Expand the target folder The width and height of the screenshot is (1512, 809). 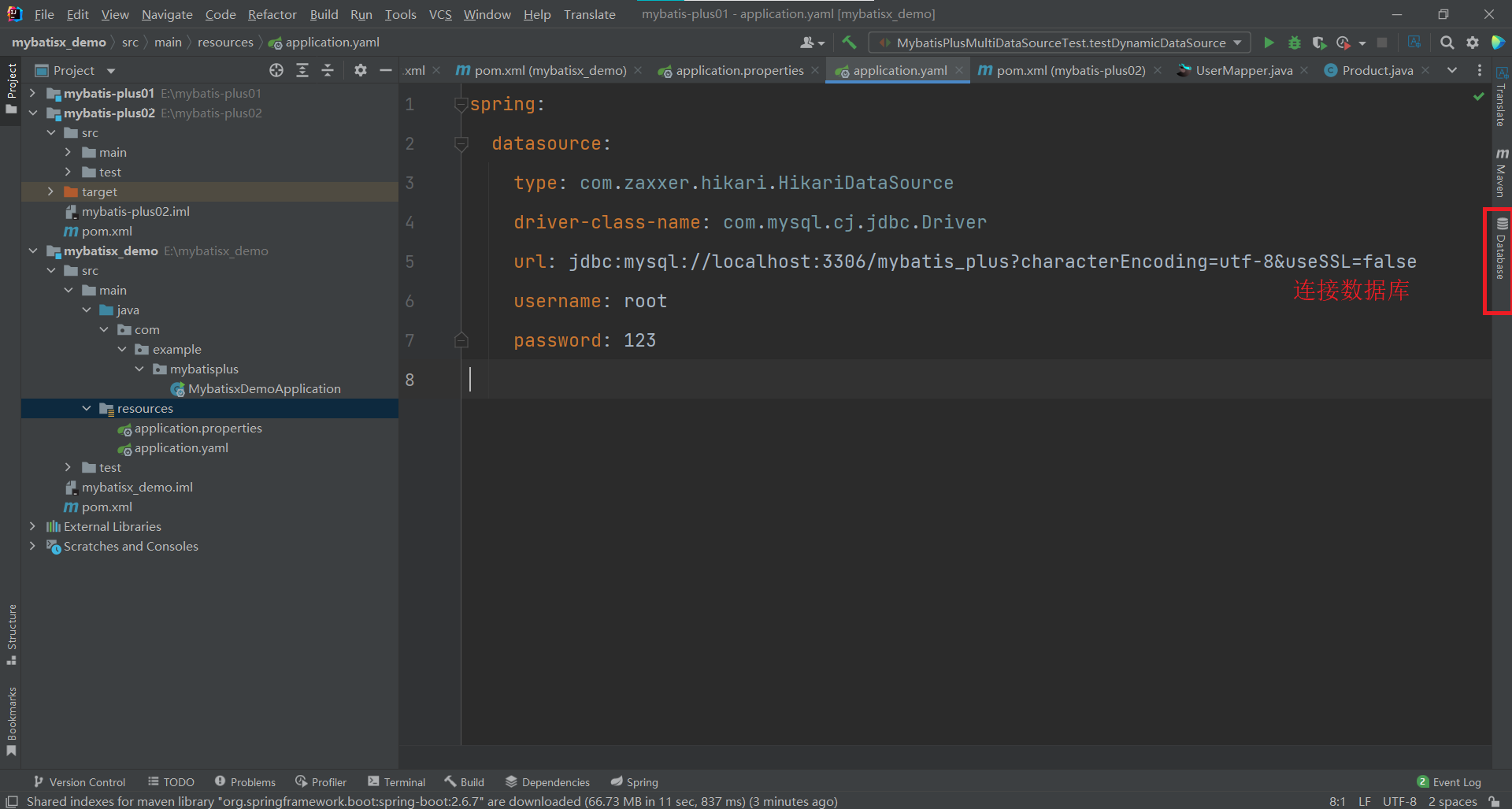[x=50, y=191]
